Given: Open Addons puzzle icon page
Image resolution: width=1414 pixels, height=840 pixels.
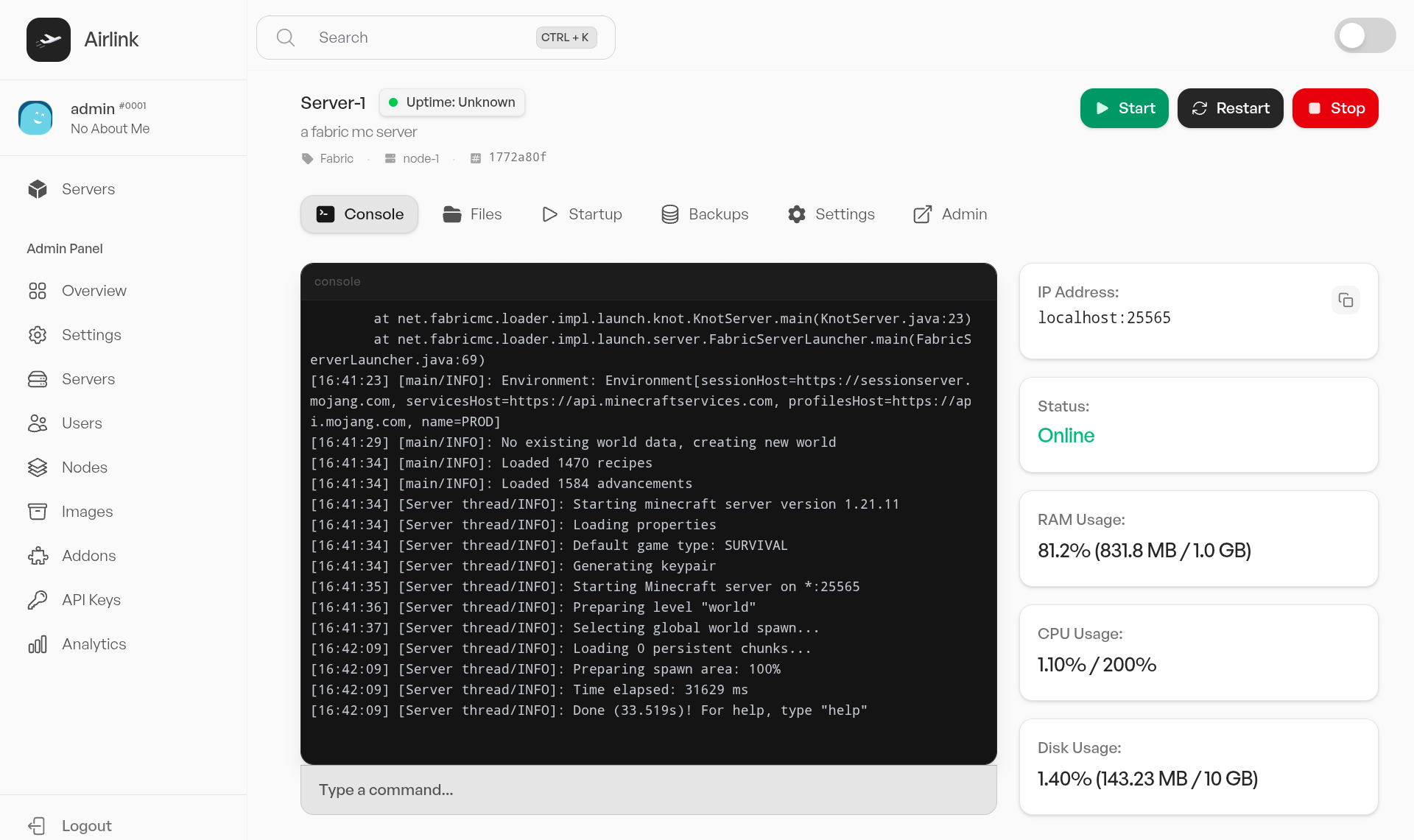Looking at the screenshot, I should [x=88, y=556].
